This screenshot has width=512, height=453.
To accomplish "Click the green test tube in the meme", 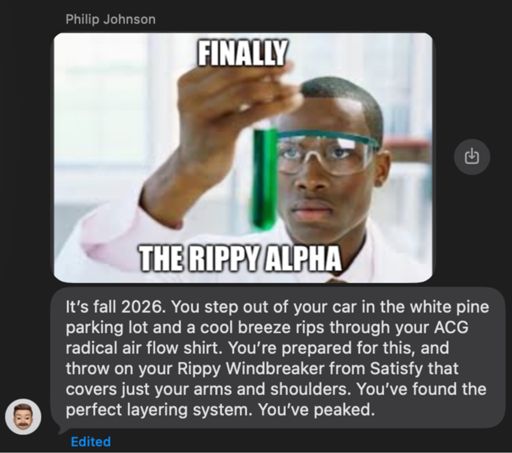I will pos(265,179).
